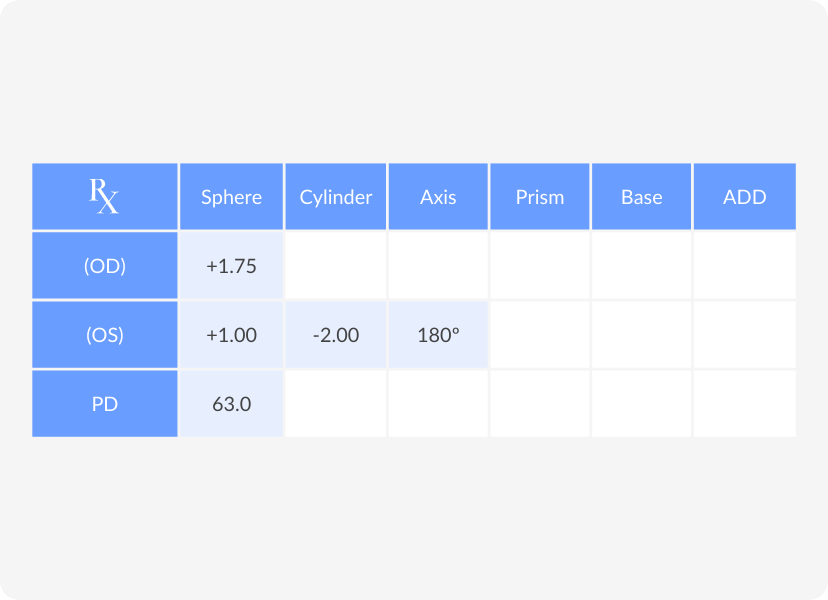Click the Prism column header
The image size is (828, 600).
tap(540, 196)
